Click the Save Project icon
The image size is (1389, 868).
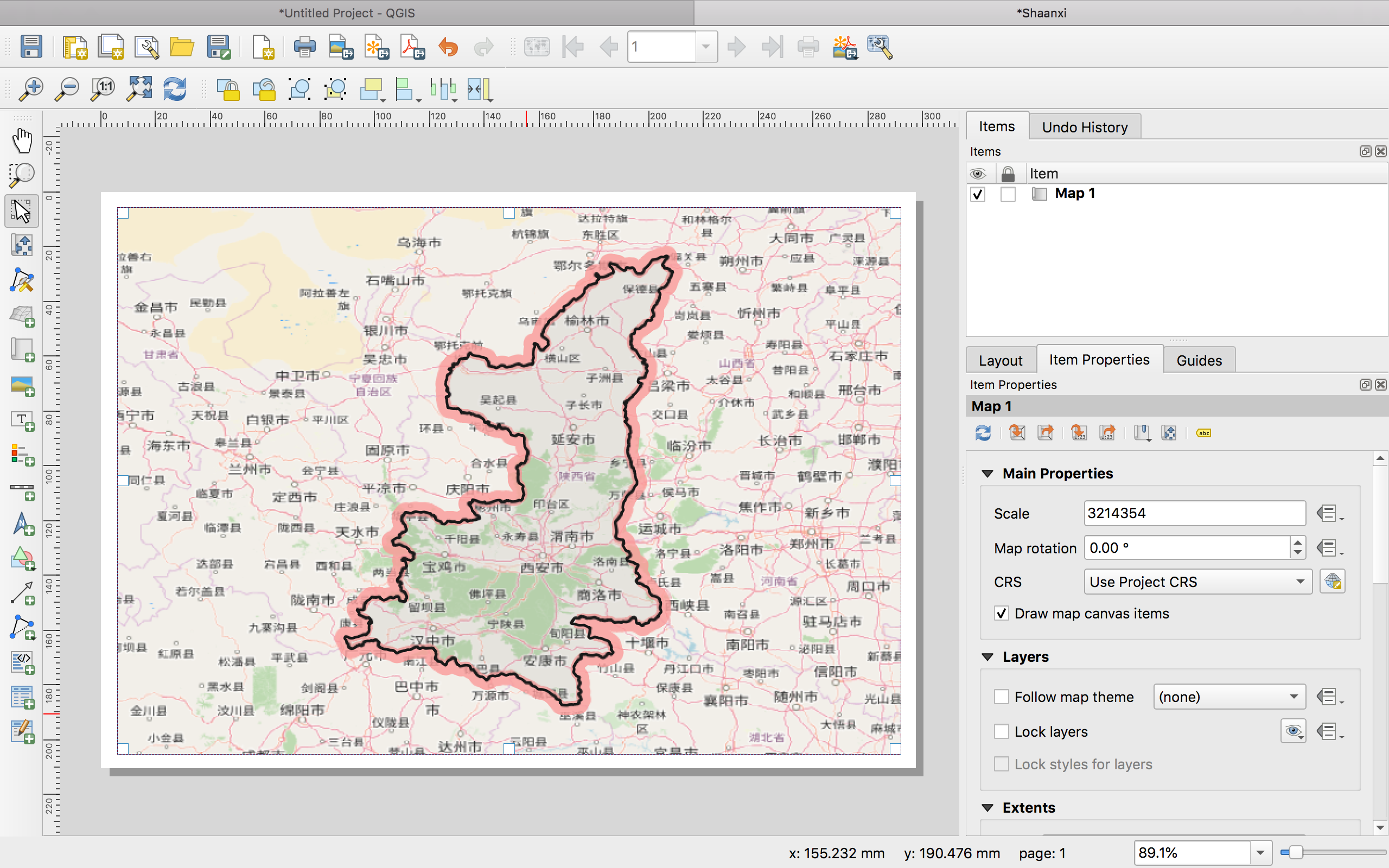31,47
